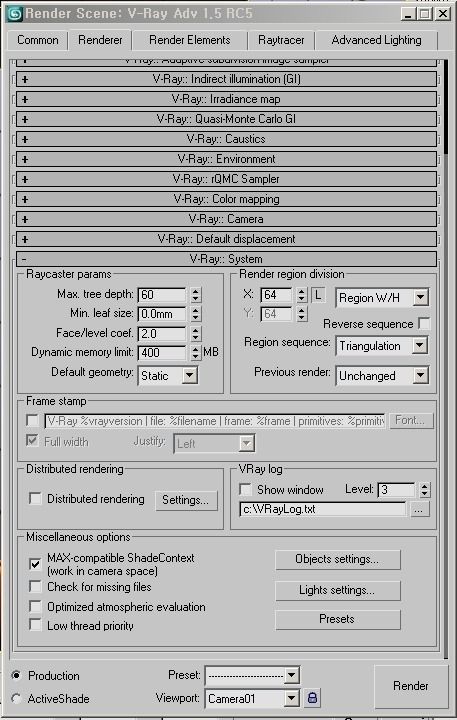Image resolution: width=457 pixels, height=720 pixels.
Task: Enable Low thread priority checkbox
Action: coord(35,625)
